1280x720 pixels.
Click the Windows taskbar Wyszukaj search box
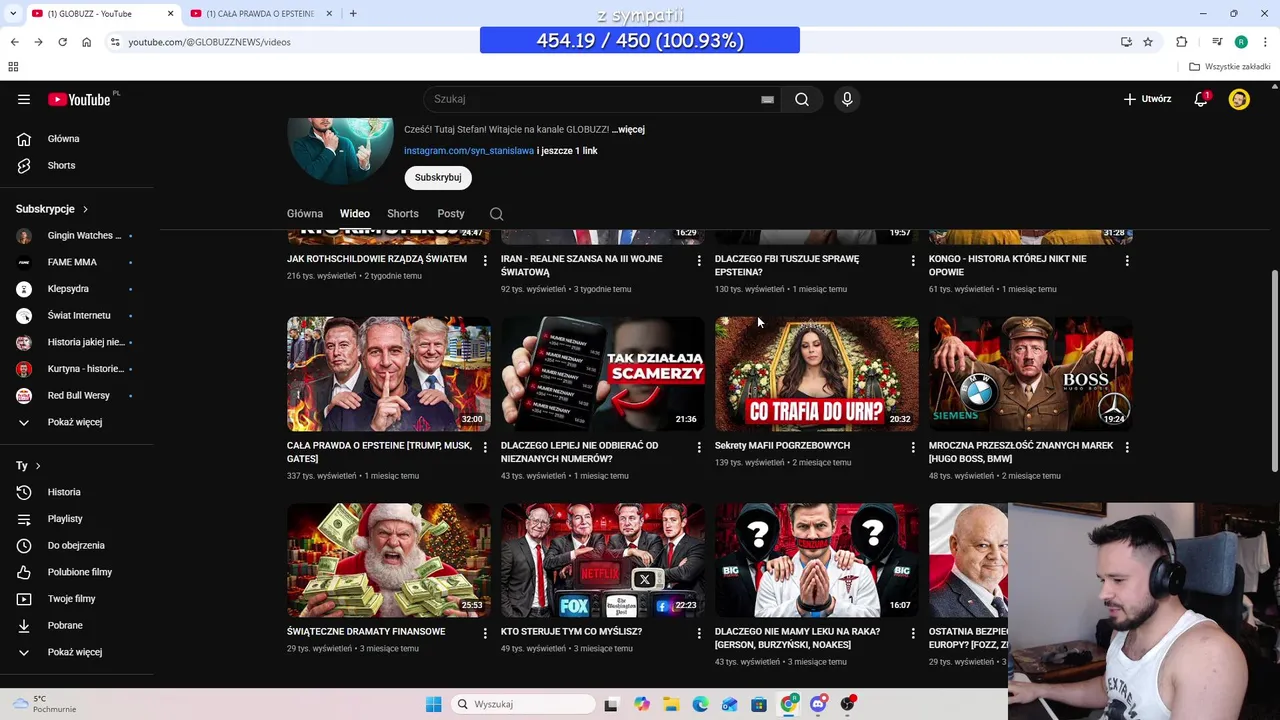[x=523, y=704]
